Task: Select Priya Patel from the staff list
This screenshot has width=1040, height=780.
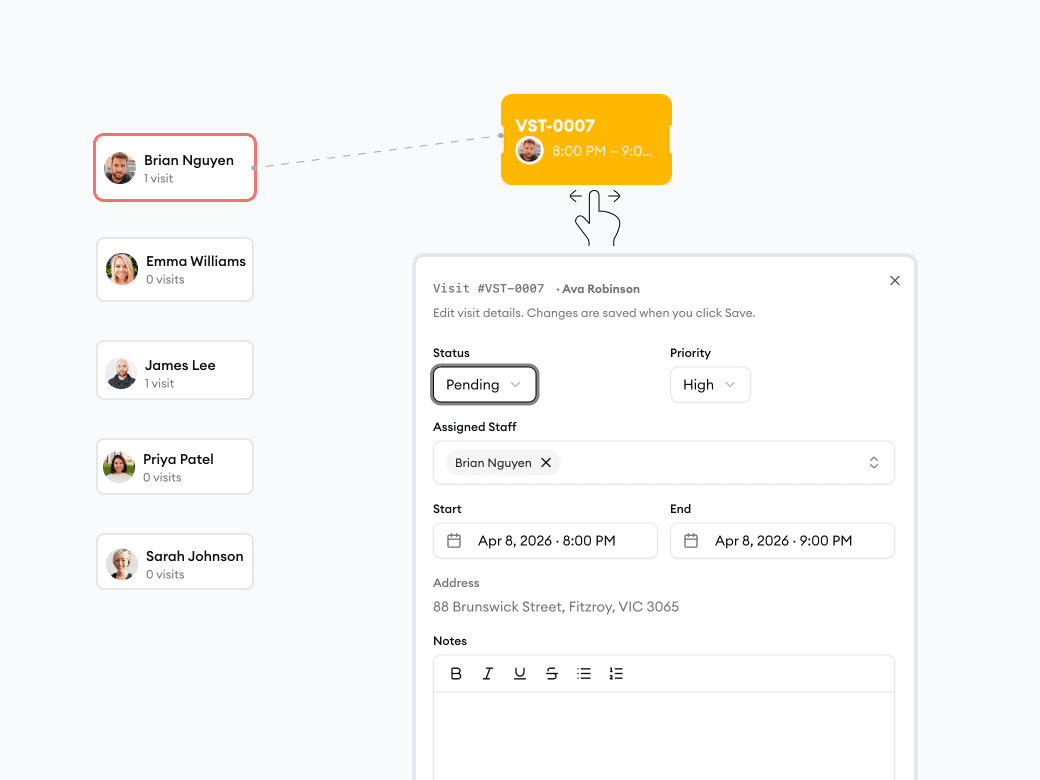Action: (x=174, y=466)
